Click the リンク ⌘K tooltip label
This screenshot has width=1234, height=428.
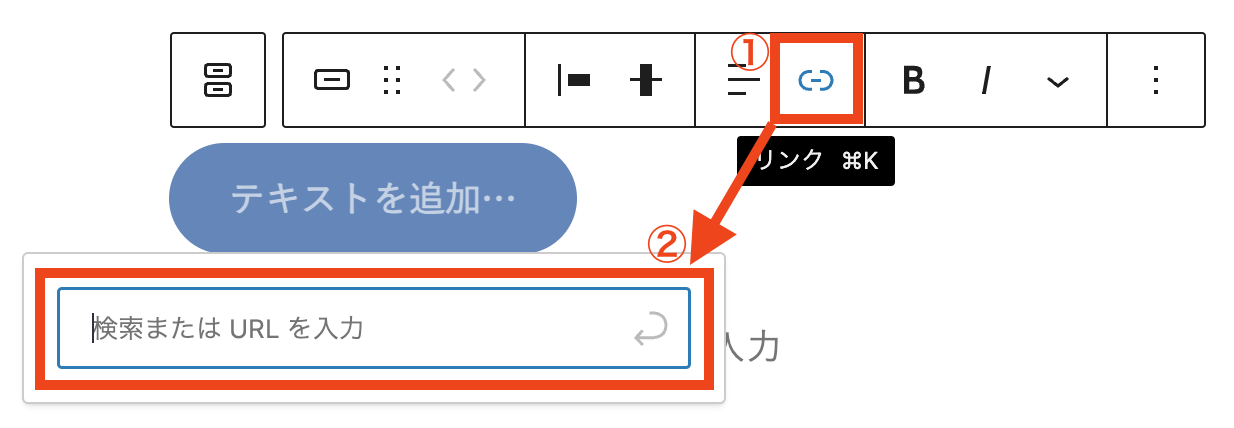[815, 161]
